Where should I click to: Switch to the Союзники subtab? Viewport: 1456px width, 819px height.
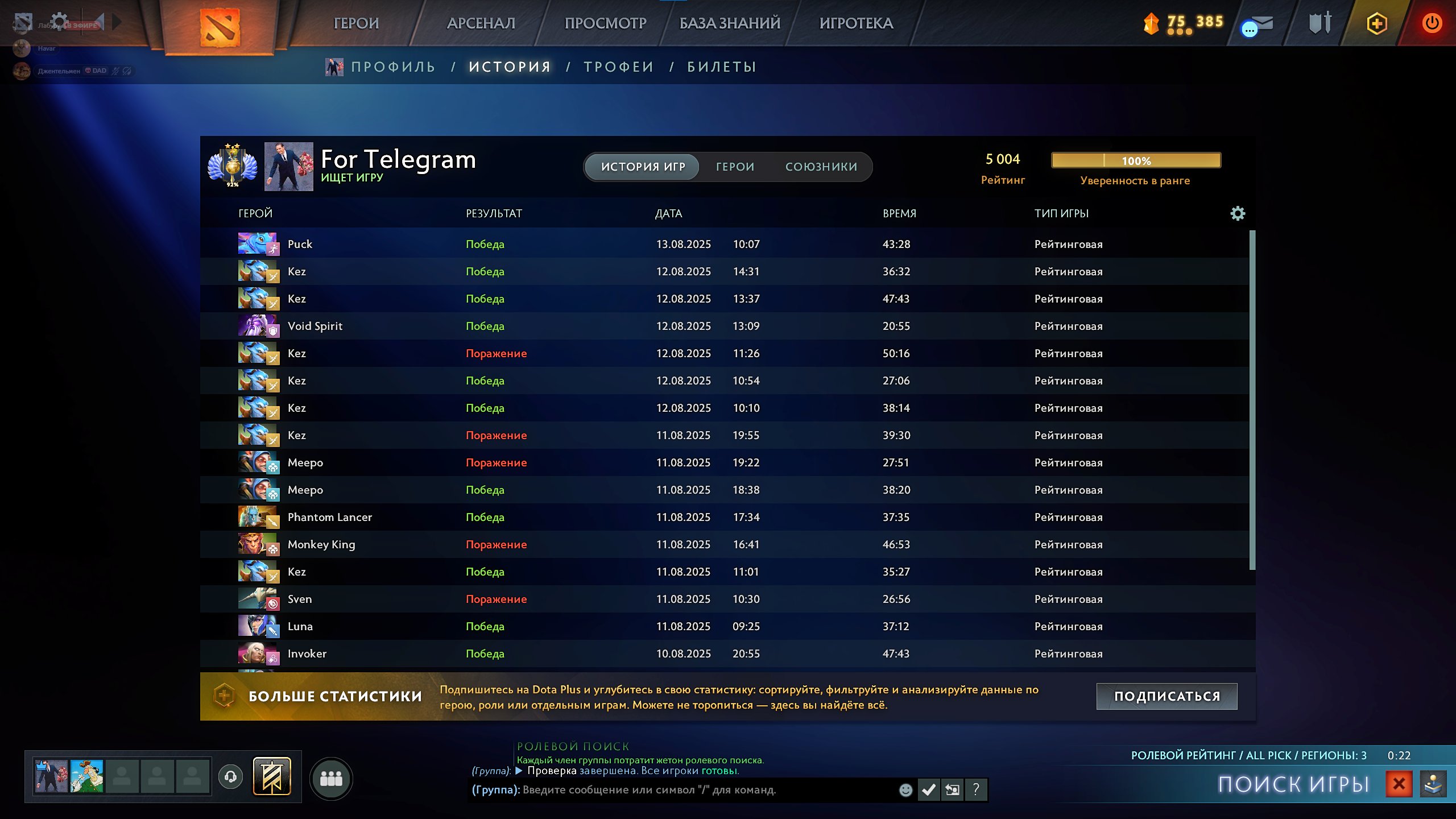click(821, 167)
